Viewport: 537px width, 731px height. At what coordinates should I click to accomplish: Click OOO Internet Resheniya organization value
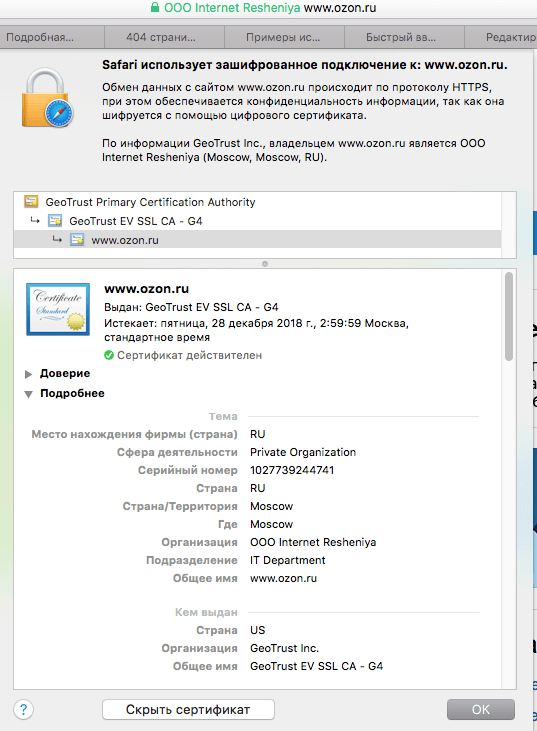[x=313, y=542]
